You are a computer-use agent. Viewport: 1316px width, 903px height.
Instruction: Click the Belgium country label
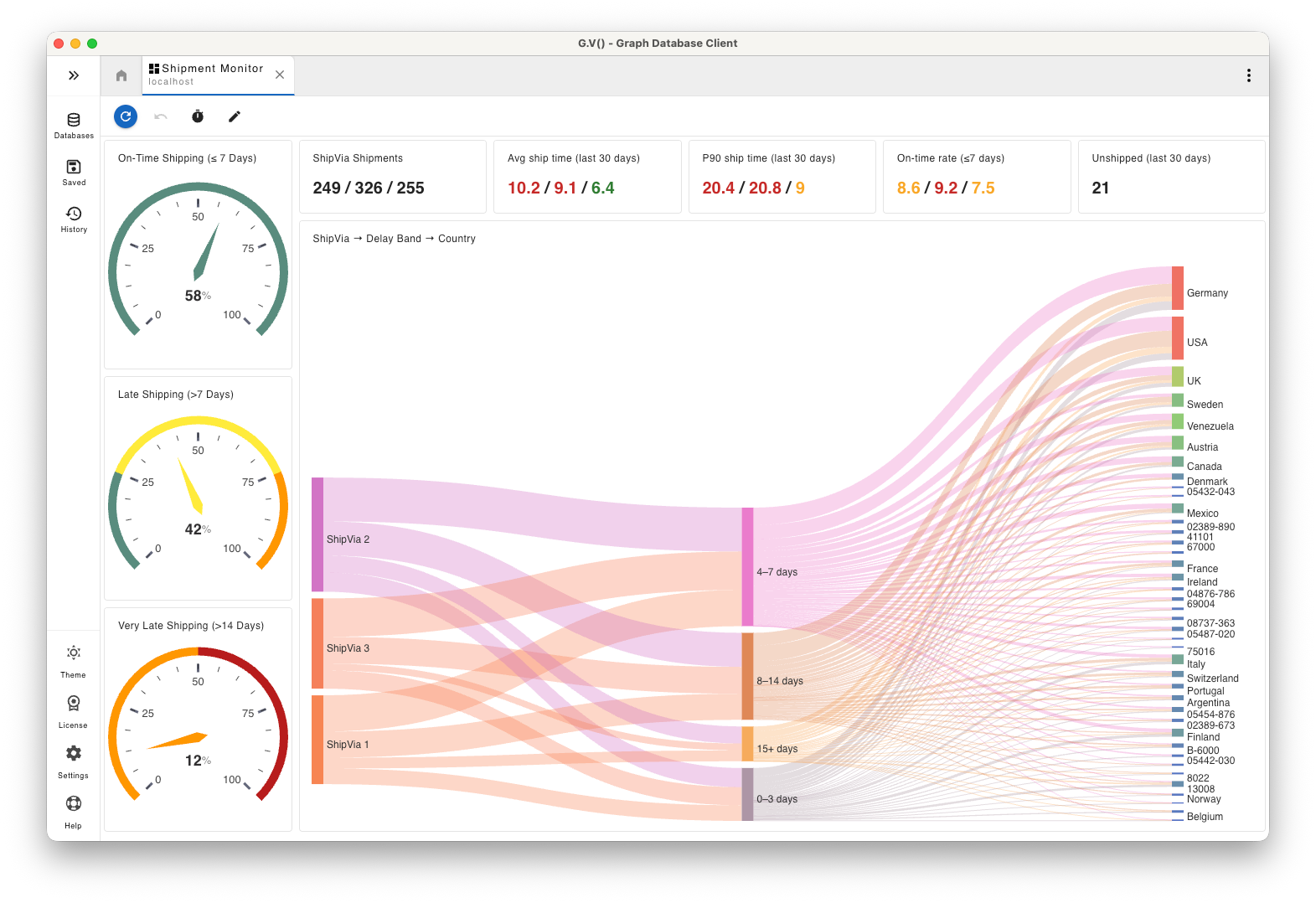pyautogui.click(x=1205, y=817)
